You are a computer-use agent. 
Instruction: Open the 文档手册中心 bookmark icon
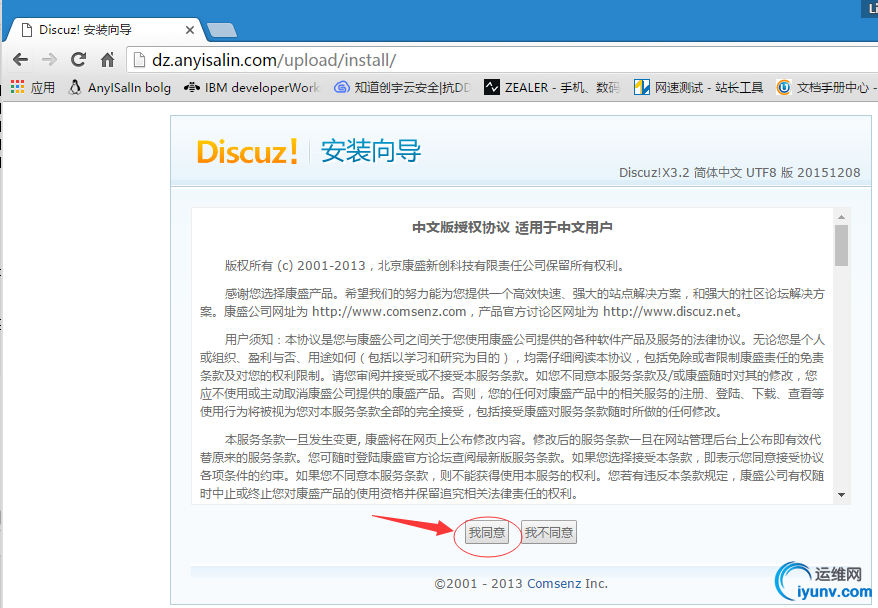tap(783, 87)
